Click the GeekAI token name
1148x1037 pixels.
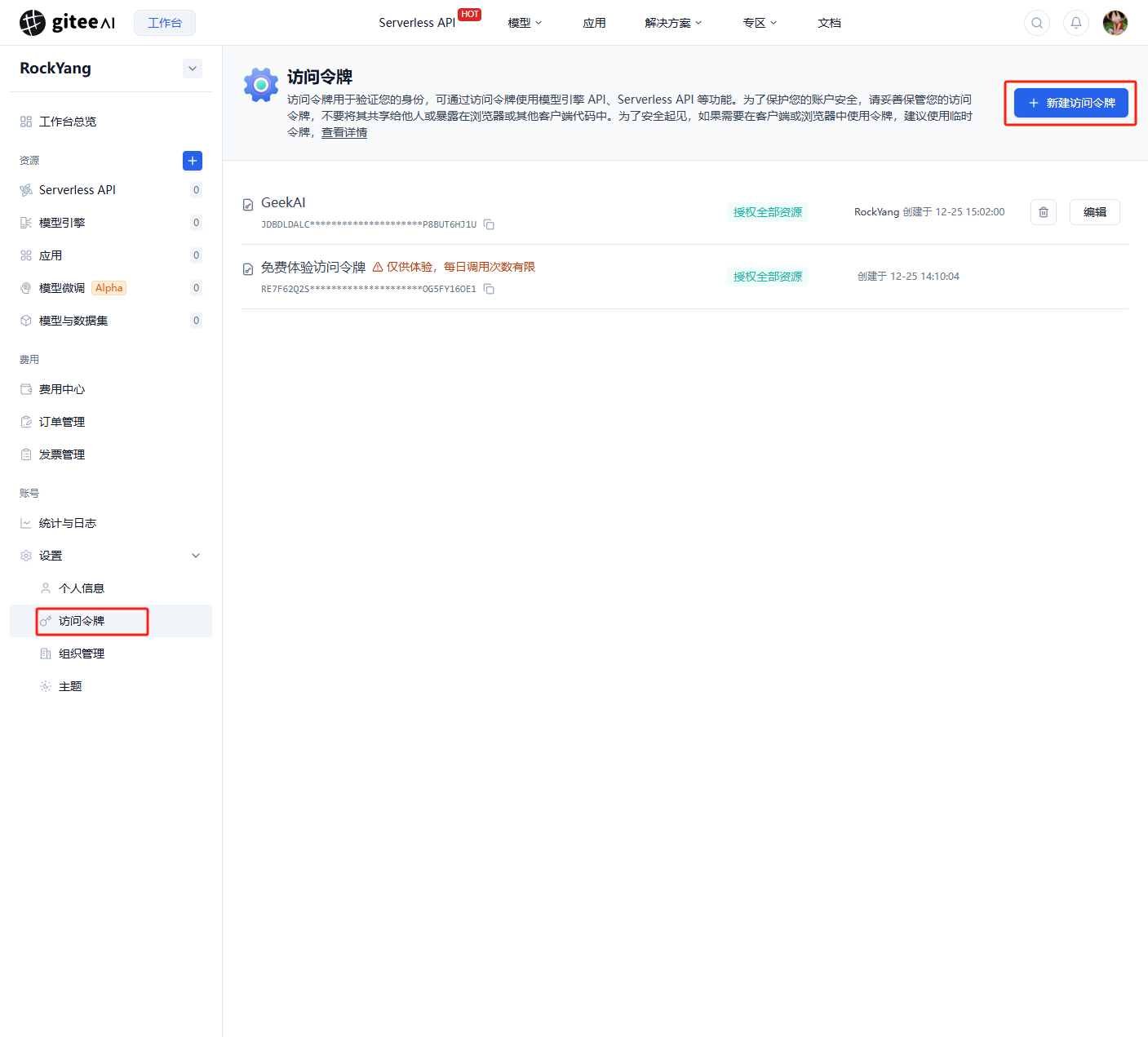283,202
